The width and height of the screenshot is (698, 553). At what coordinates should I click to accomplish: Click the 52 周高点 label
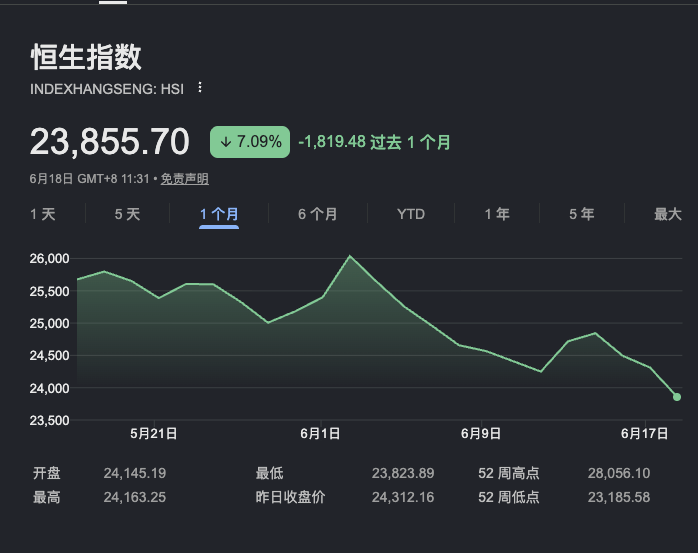pos(509,473)
